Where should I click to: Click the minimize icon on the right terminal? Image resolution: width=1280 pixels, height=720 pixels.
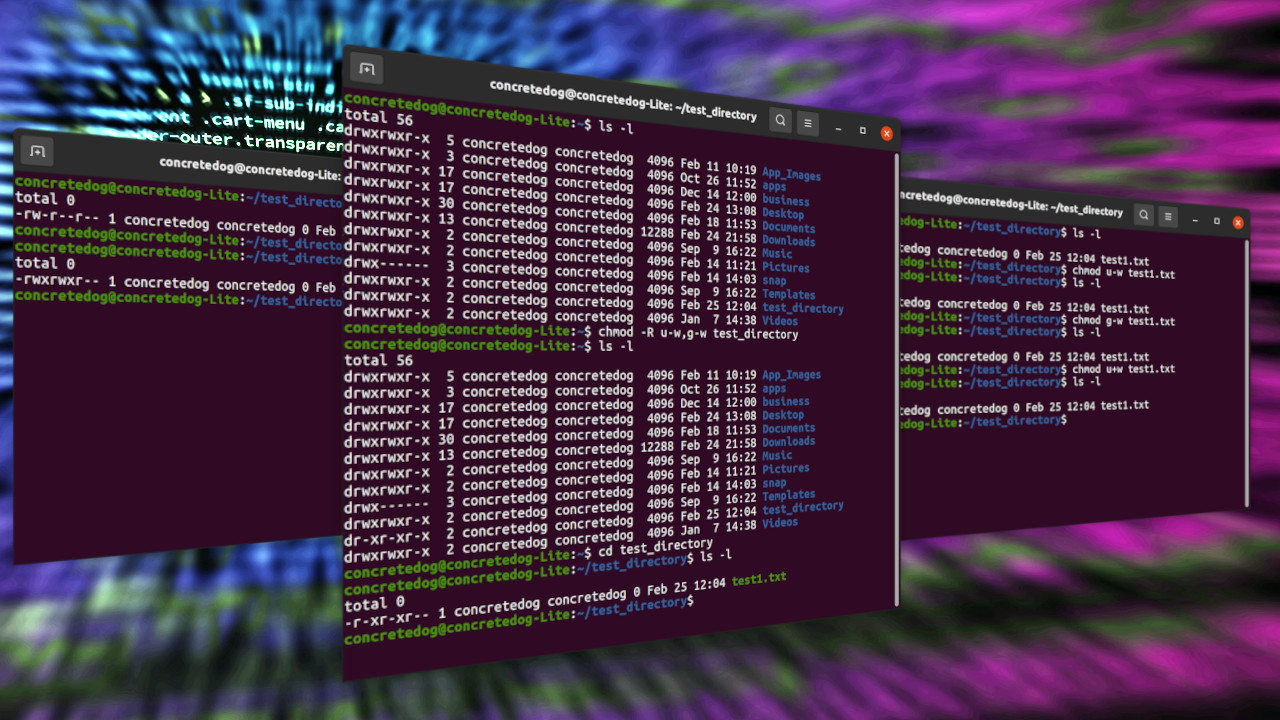click(1195, 220)
